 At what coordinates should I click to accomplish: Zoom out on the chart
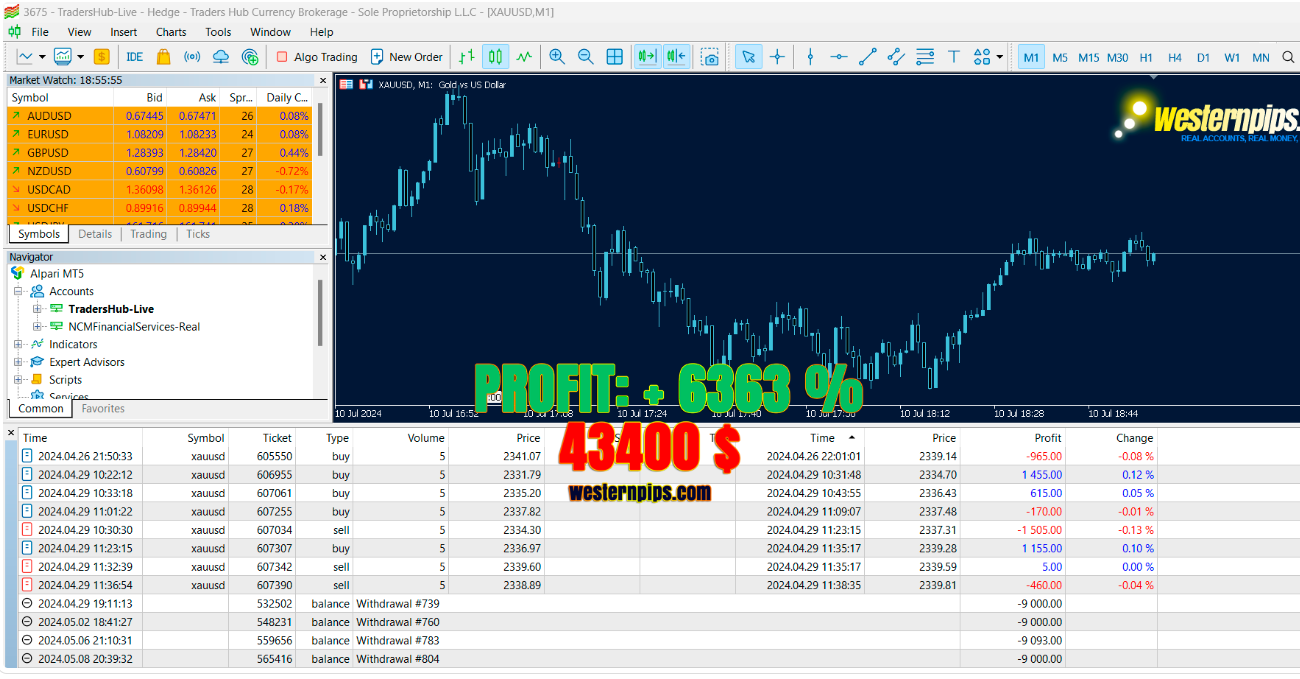tap(586, 57)
